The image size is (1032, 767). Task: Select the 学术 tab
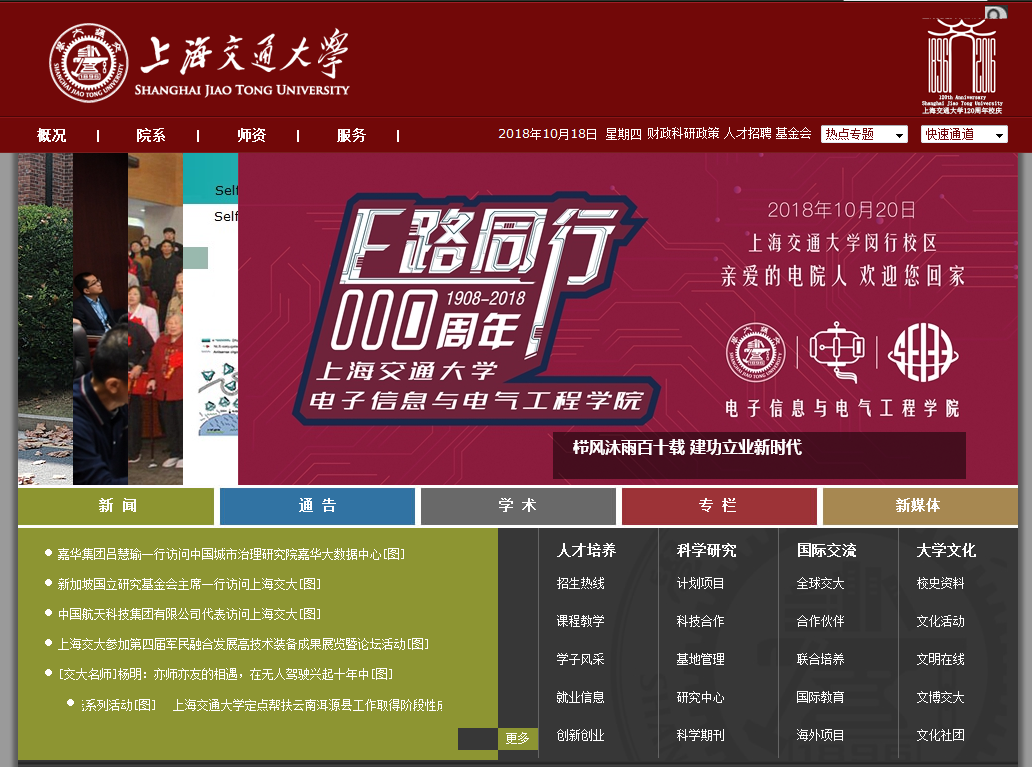(518, 506)
